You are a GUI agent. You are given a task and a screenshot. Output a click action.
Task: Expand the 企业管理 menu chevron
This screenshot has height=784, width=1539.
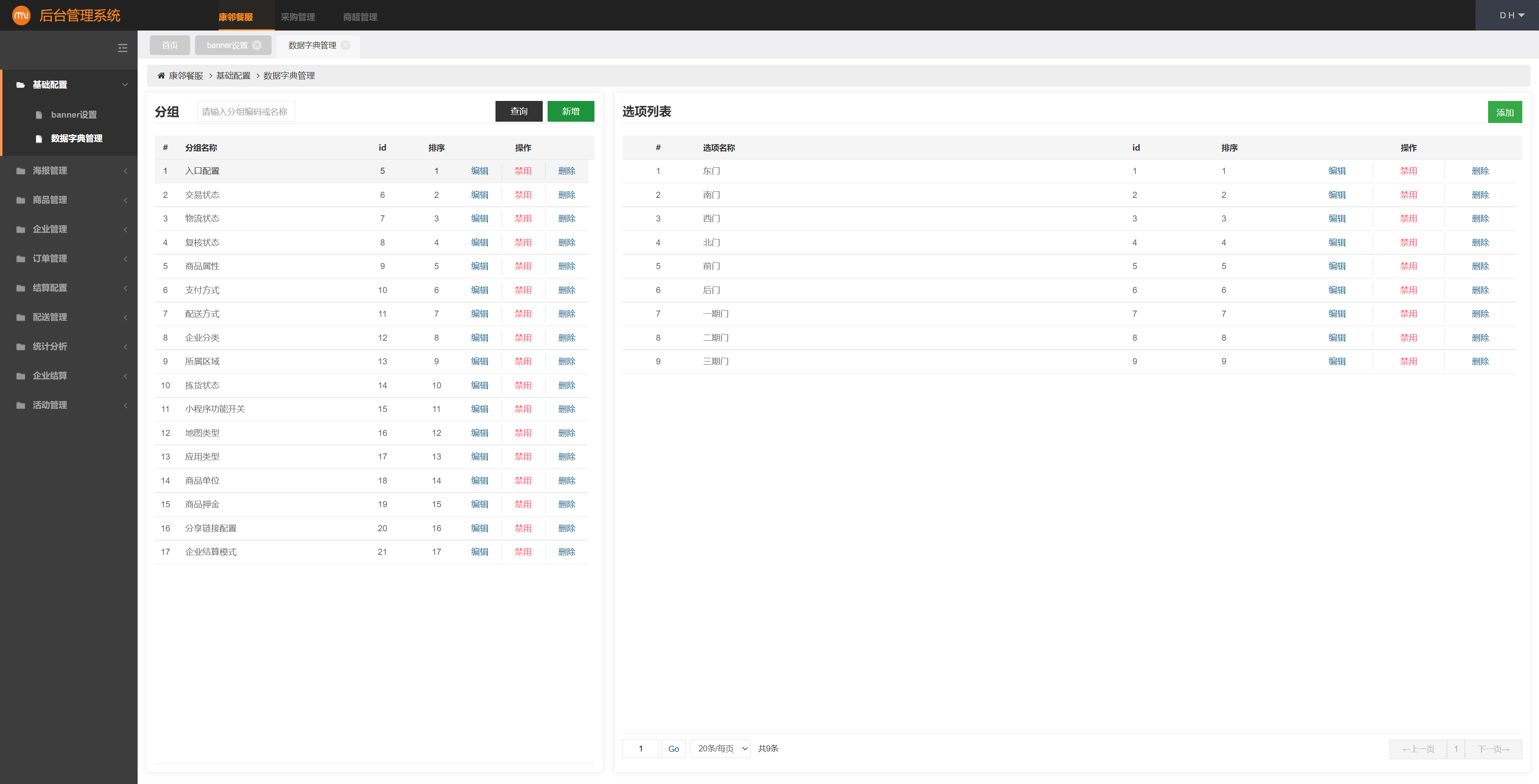[x=125, y=229]
